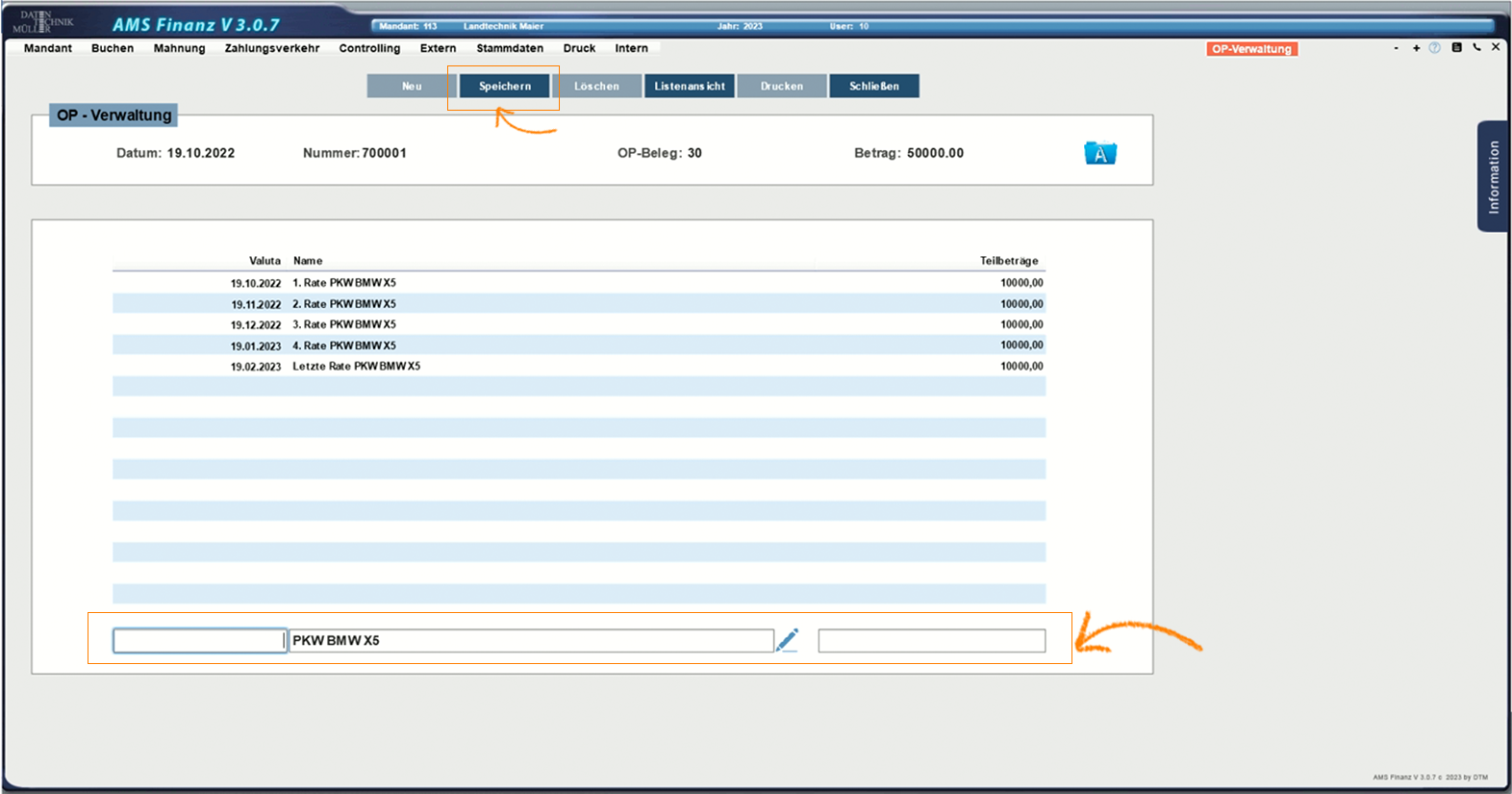Open the help question mark icon
The height and width of the screenshot is (794, 1512).
pyautogui.click(x=1434, y=47)
